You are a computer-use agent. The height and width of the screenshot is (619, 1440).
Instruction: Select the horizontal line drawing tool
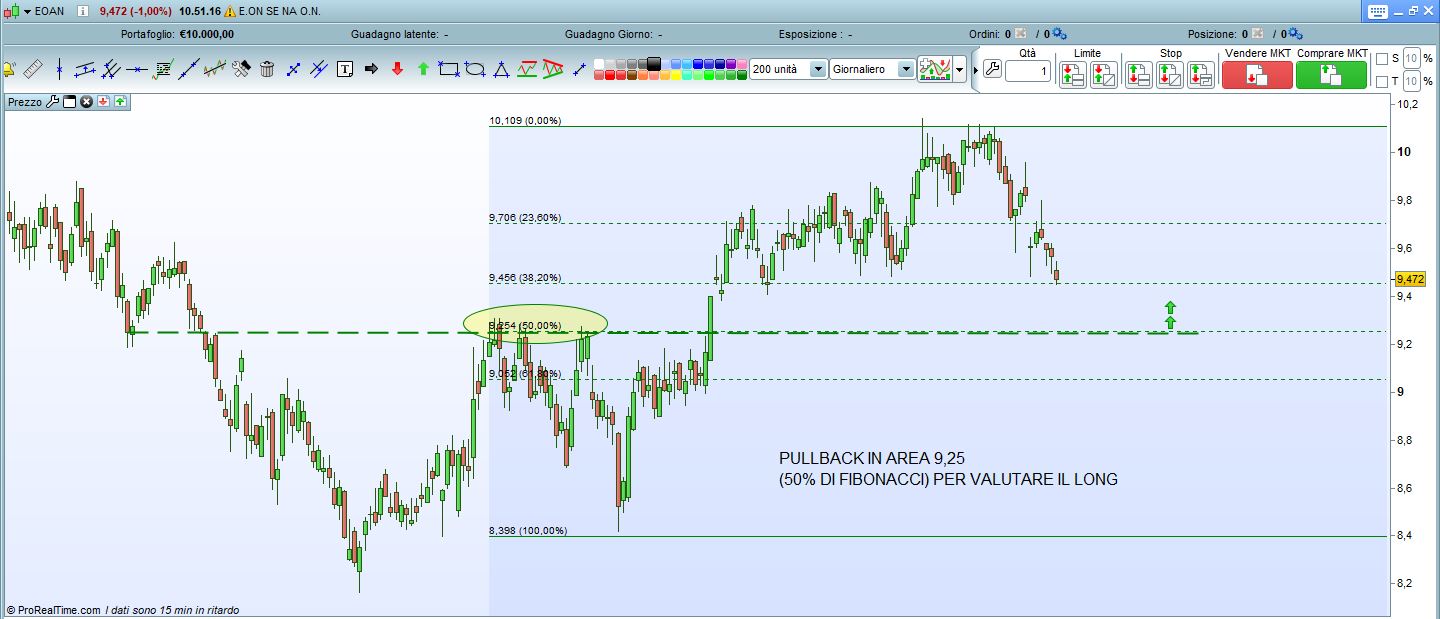(x=136, y=69)
